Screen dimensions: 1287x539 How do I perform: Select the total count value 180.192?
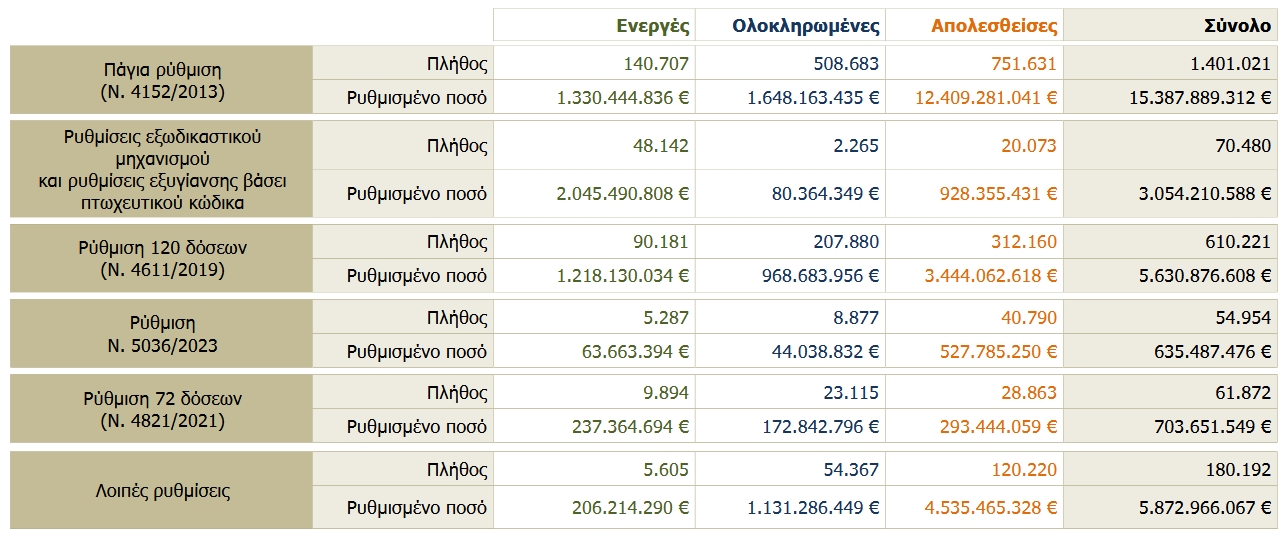point(1238,469)
